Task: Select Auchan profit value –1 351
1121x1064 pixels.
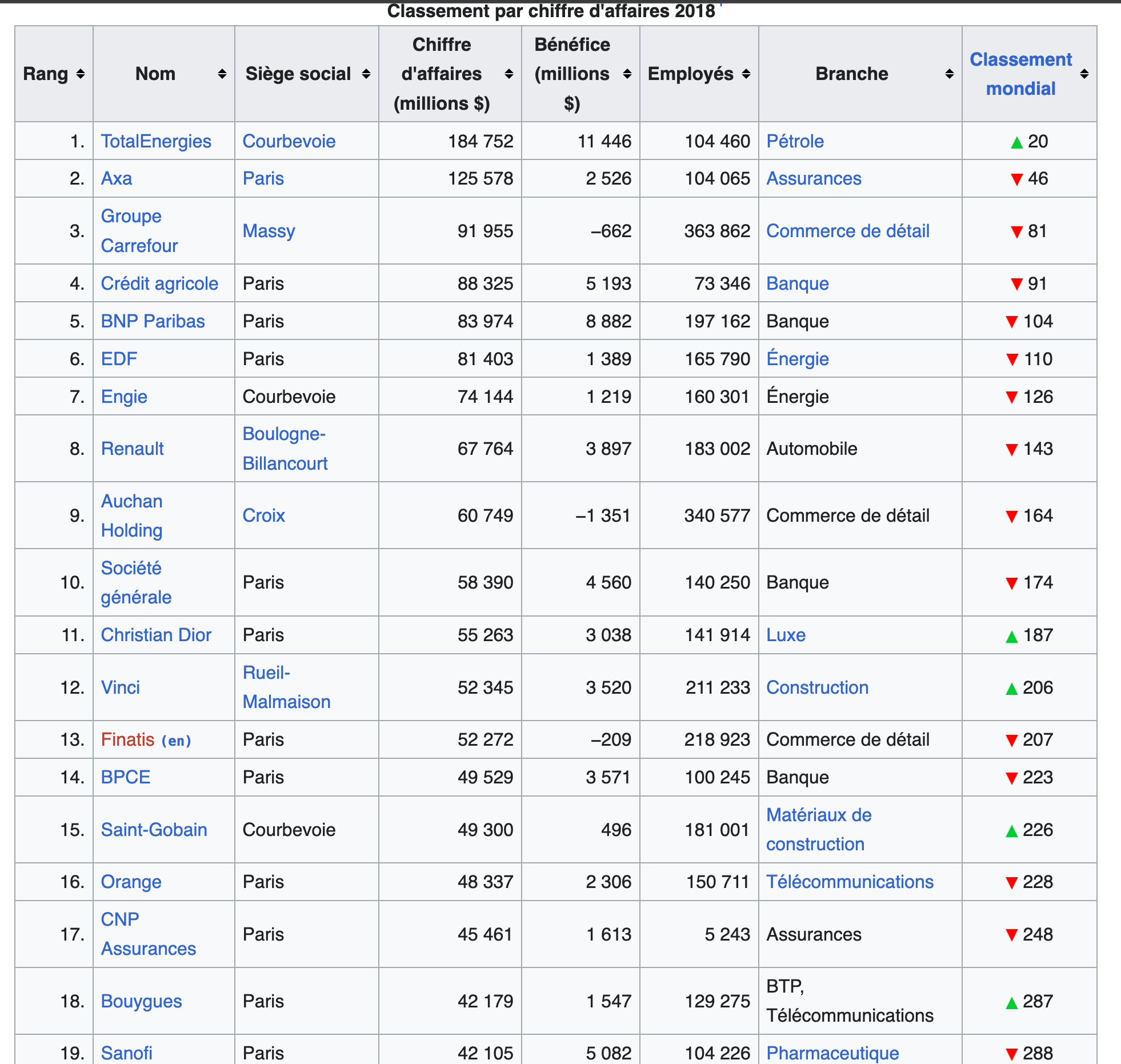Action: click(x=603, y=515)
